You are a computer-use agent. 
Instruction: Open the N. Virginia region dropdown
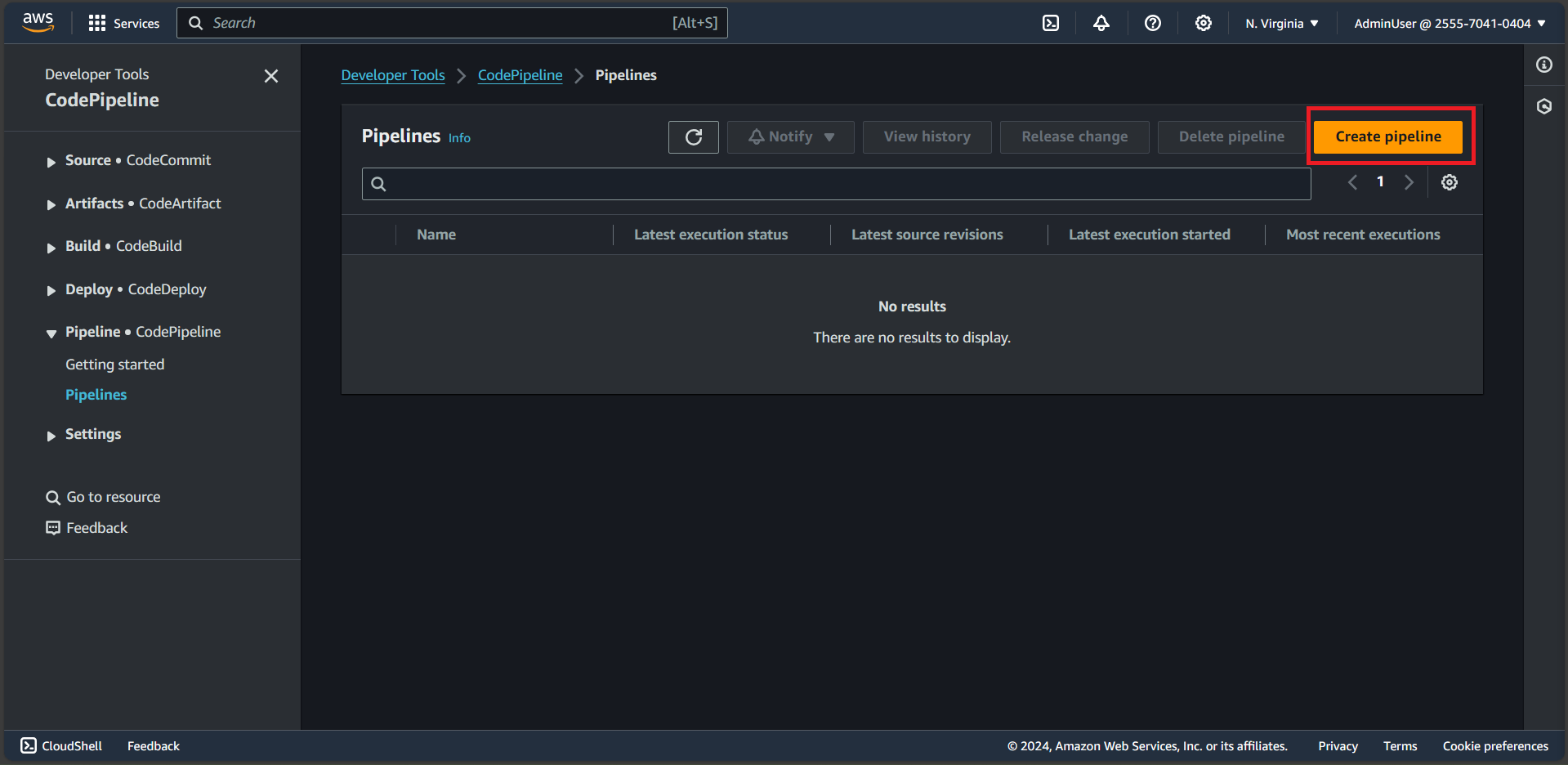tap(1281, 23)
